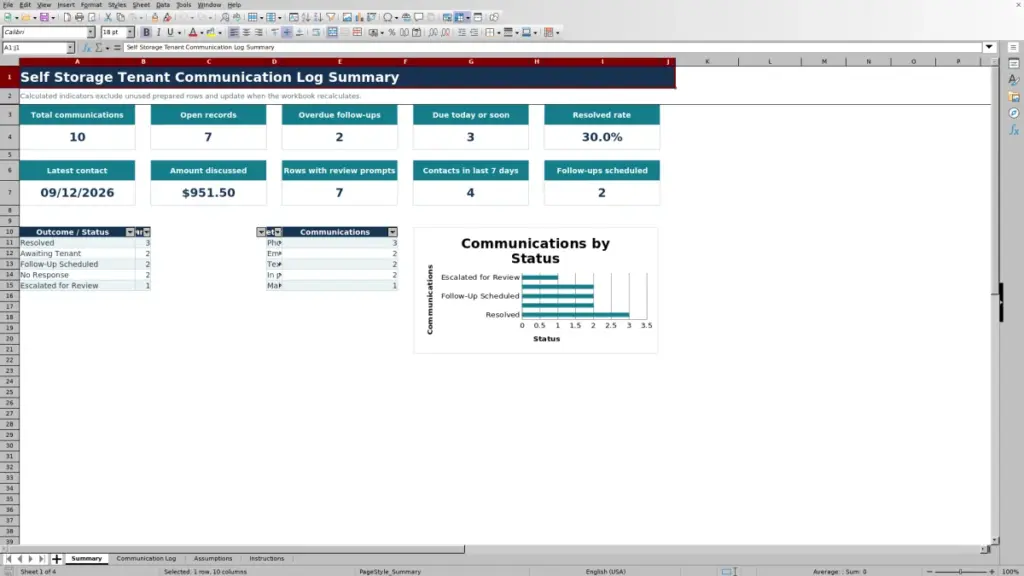Expand the formula bar using the arrow

(x=989, y=47)
